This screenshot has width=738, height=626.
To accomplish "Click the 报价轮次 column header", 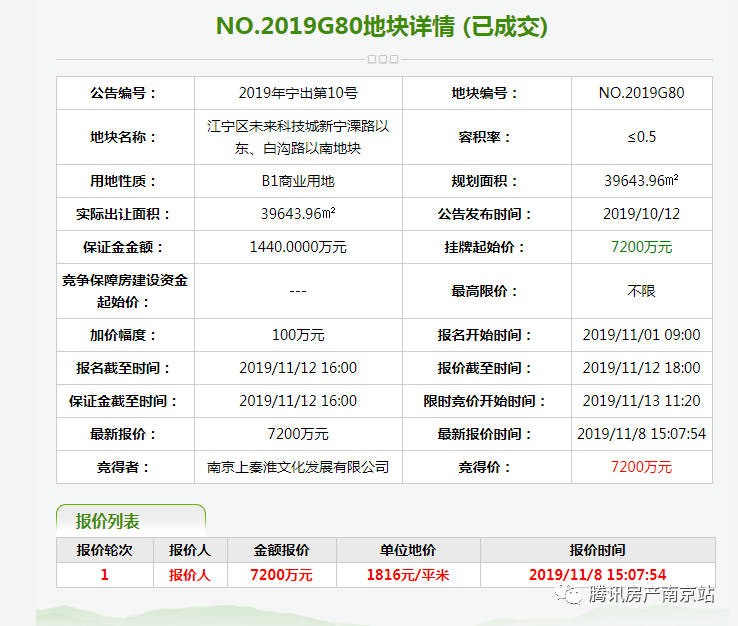I will [104, 550].
